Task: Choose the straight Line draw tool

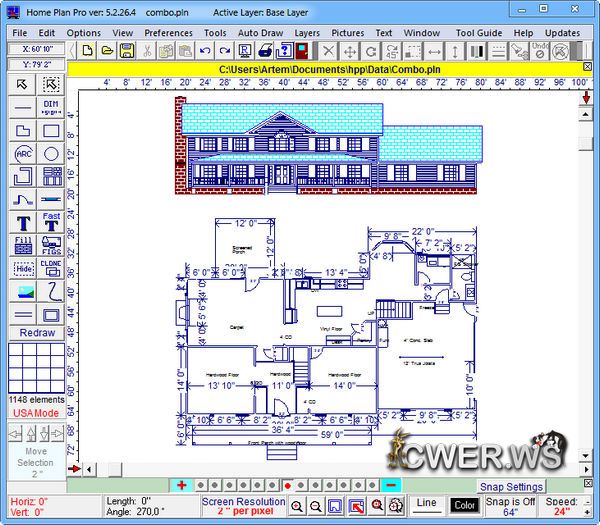Action: click(x=23, y=108)
